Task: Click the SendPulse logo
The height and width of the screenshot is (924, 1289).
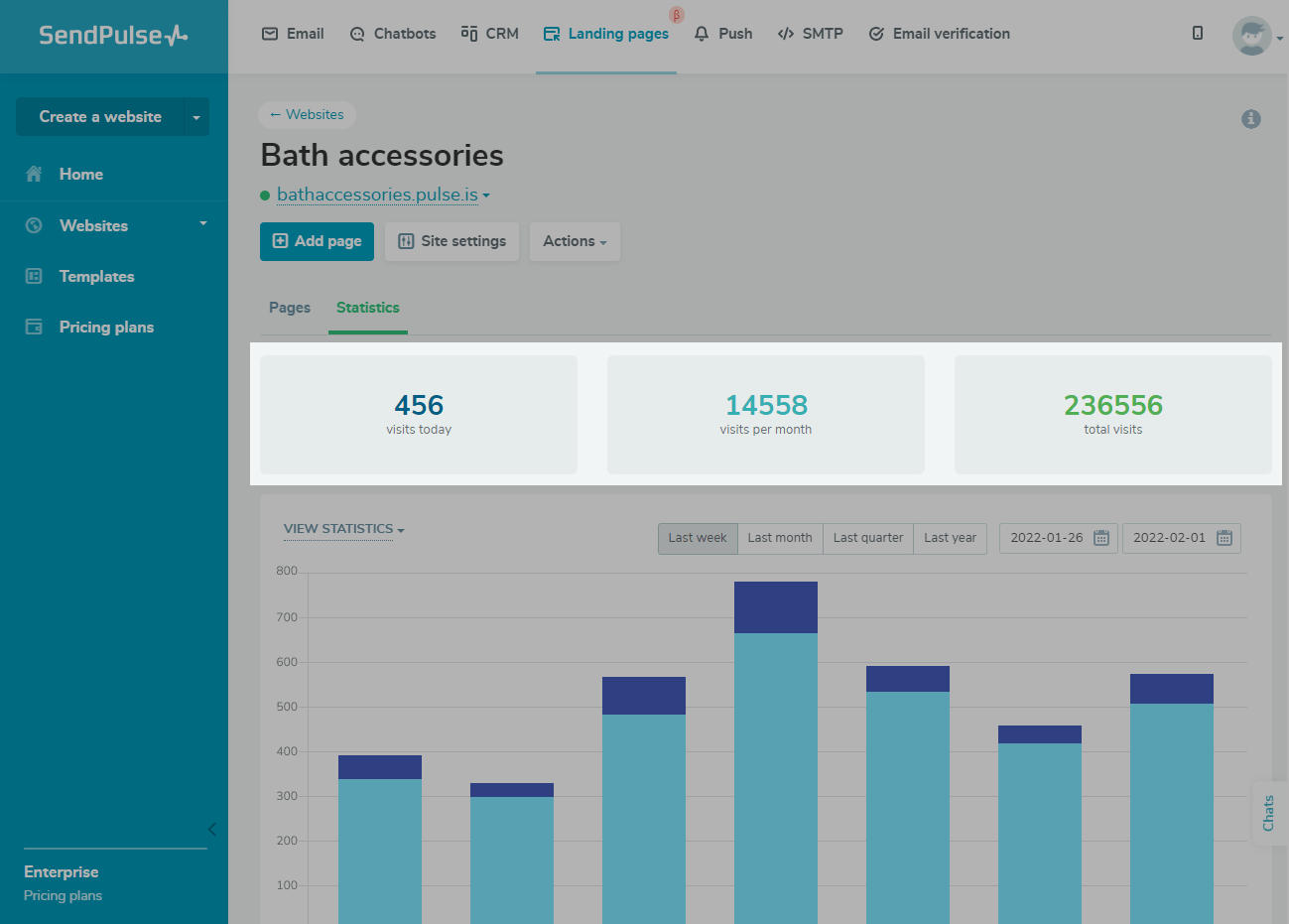Action: coord(113,36)
